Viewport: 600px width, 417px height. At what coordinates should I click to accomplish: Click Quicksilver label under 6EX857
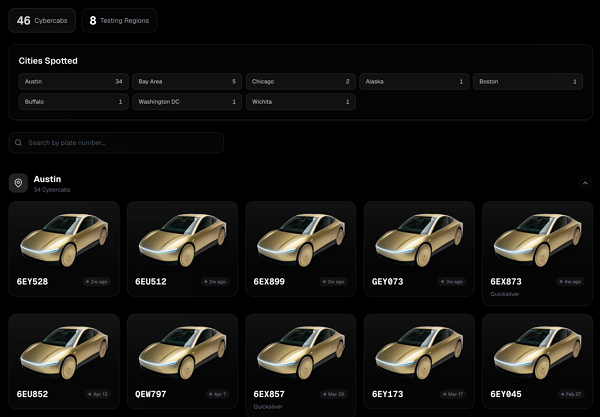(x=268, y=407)
